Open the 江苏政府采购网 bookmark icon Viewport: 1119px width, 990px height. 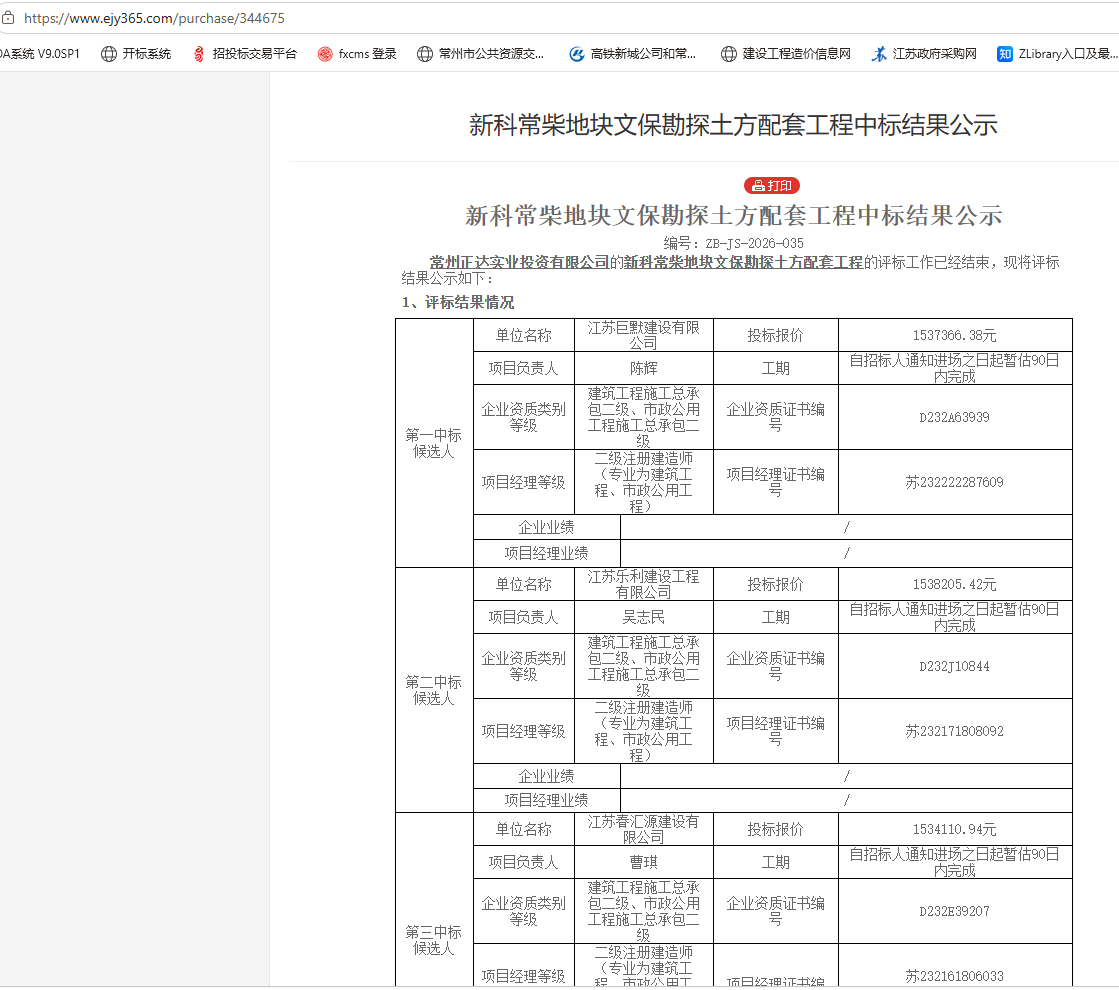tap(879, 54)
